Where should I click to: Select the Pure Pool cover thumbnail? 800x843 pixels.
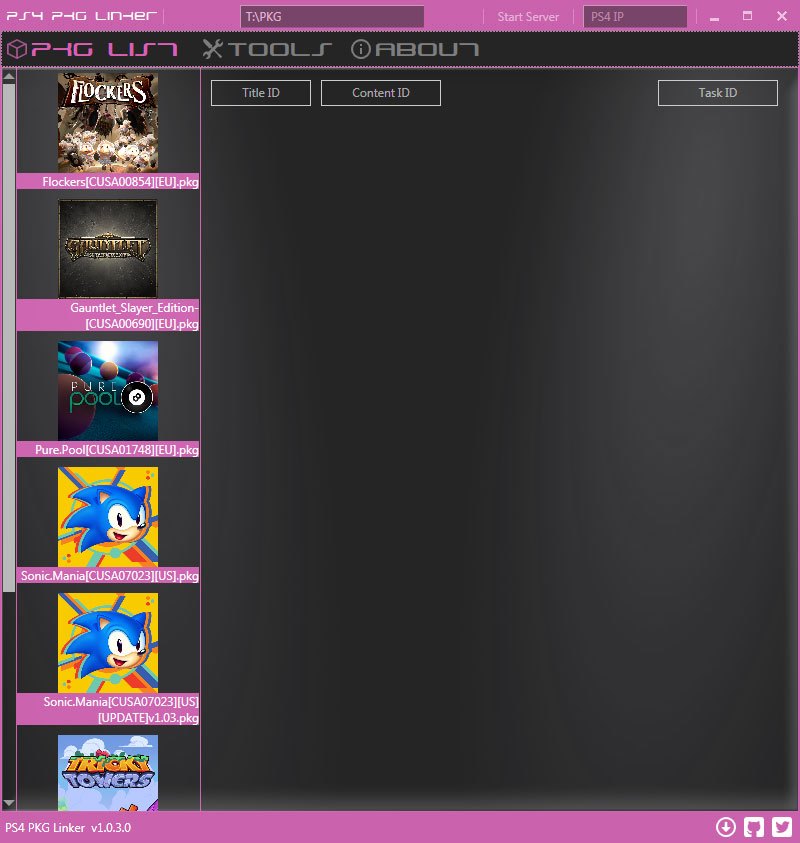108,391
